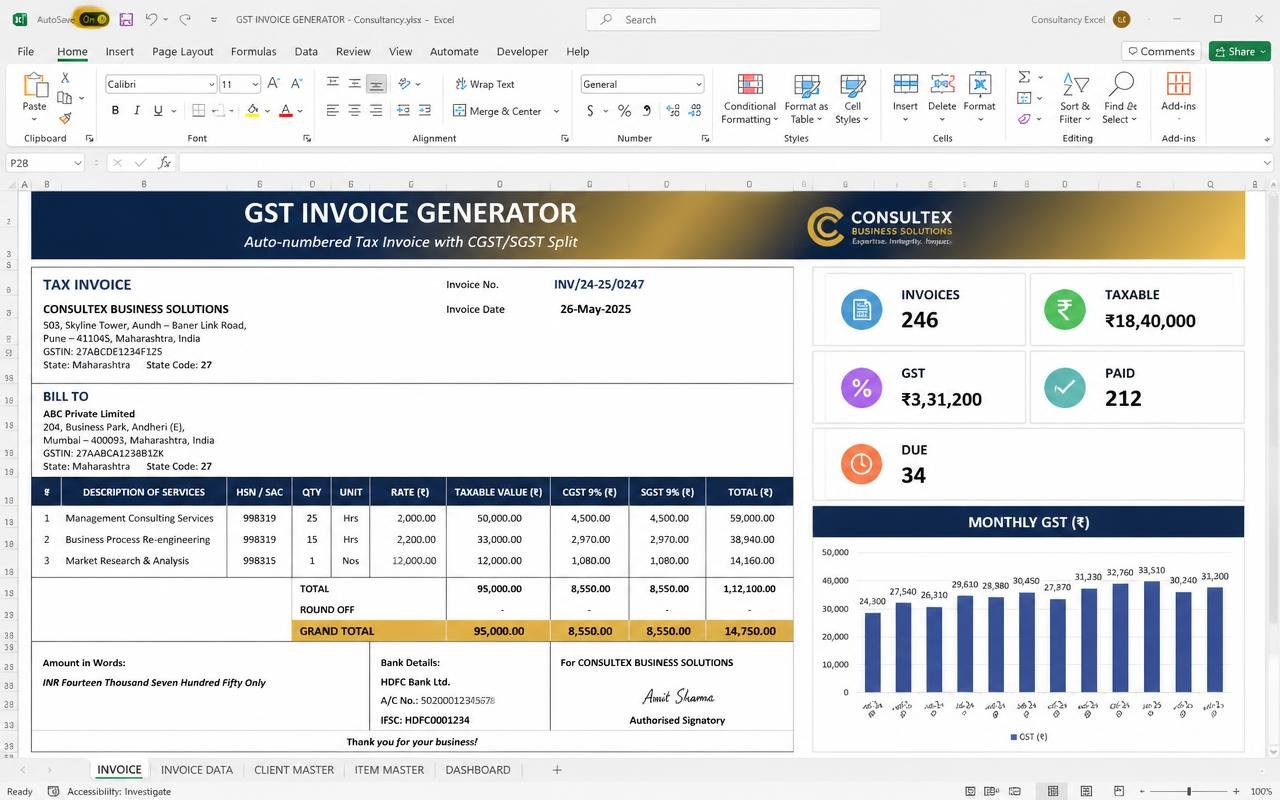
Task: Click the zoom slider in status bar
Action: [1189, 791]
